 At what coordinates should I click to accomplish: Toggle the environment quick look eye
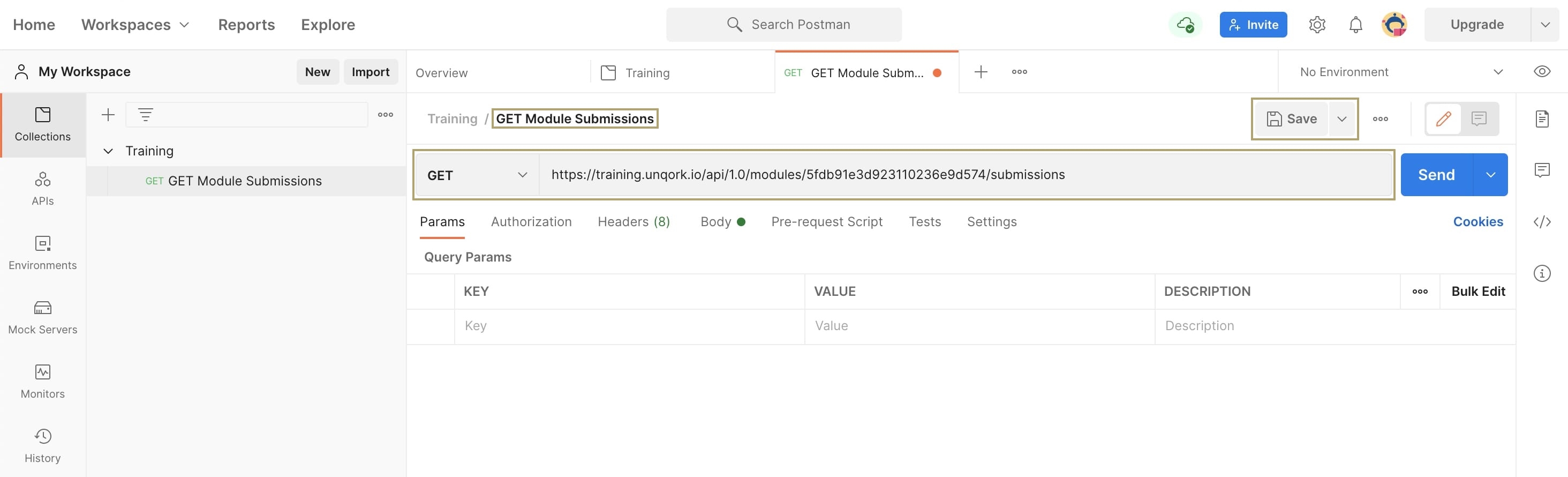pyautogui.click(x=1542, y=72)
